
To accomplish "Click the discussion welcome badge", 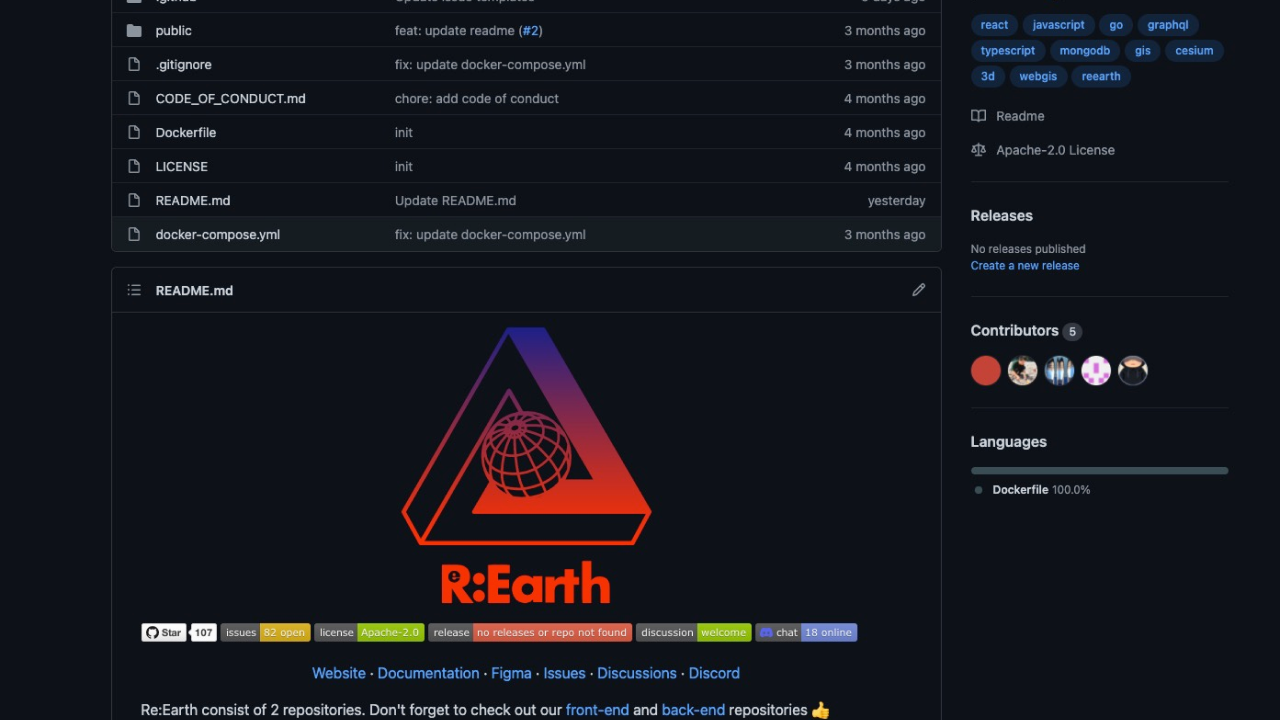I will (x=693, y=632).
